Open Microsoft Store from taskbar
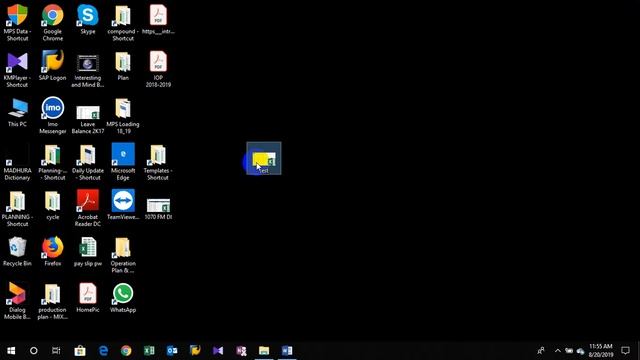 click(80, 351)
